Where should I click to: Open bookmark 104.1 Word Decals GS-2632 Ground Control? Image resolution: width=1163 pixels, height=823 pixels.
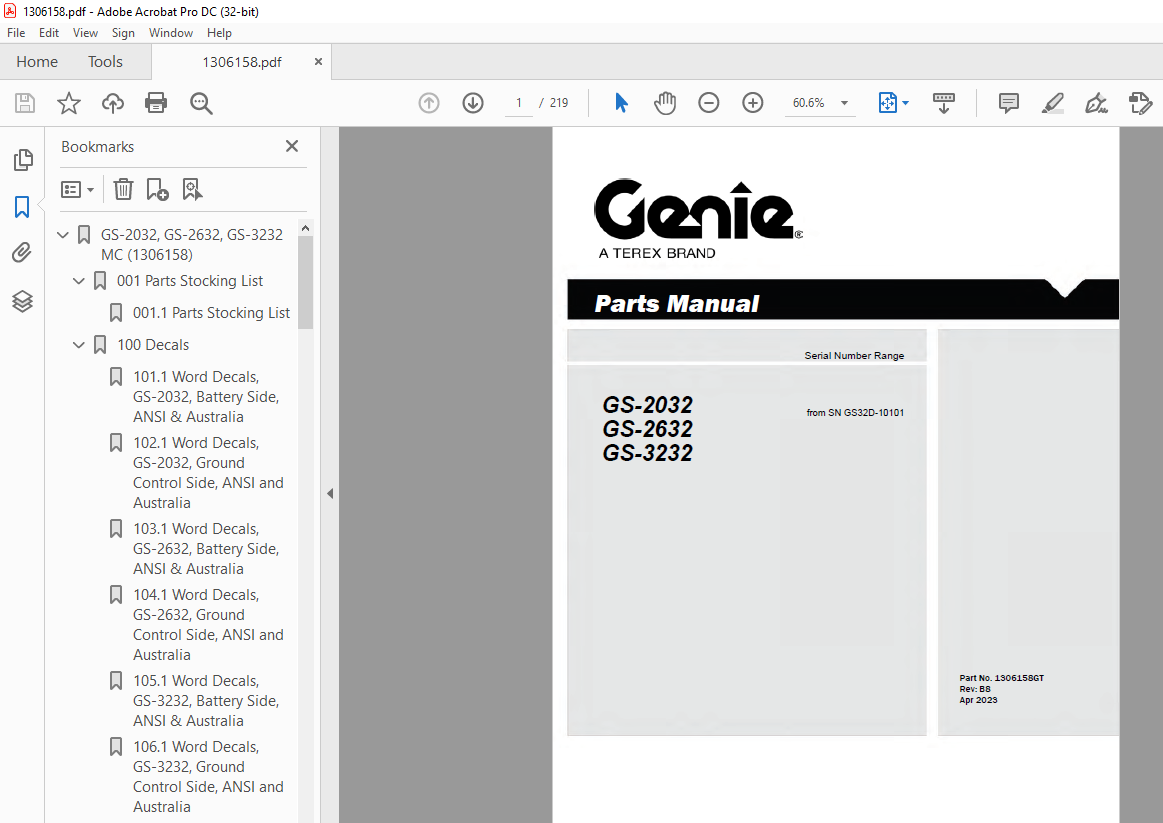(x=208, y=625)
